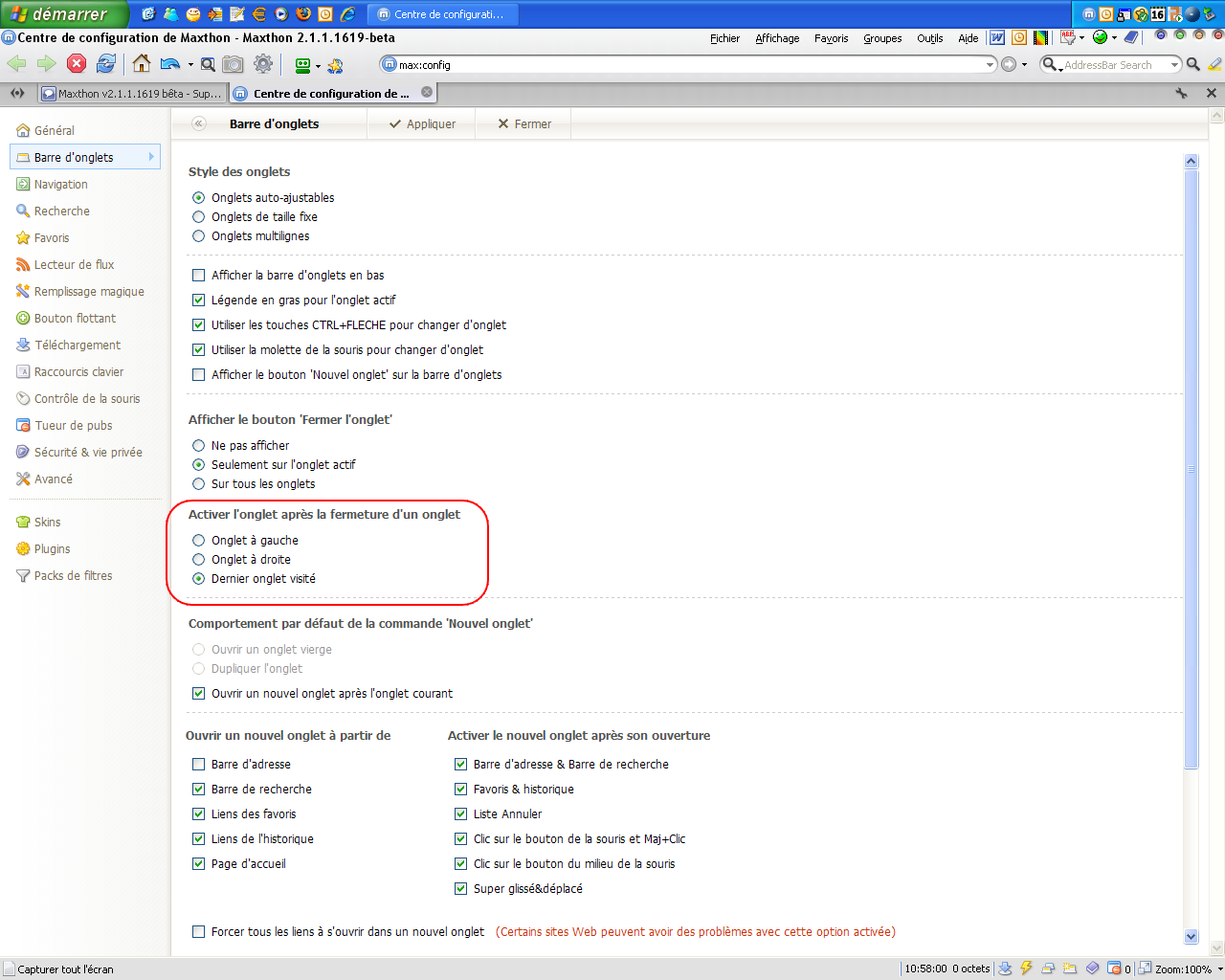Select 'Onglet à gauche' radio option
This screenshot has height=980, width=1225.
[x=199, y=541]
